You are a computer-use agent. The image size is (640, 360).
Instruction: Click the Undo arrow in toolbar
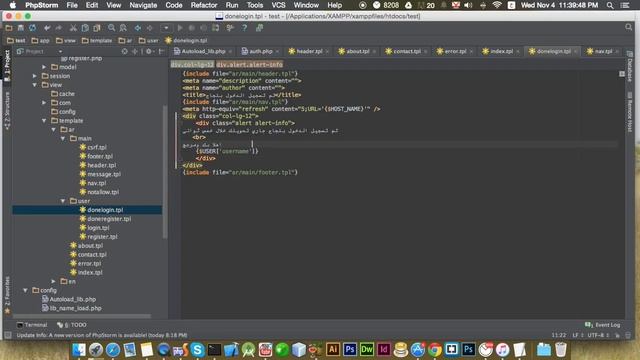(47, 28)
